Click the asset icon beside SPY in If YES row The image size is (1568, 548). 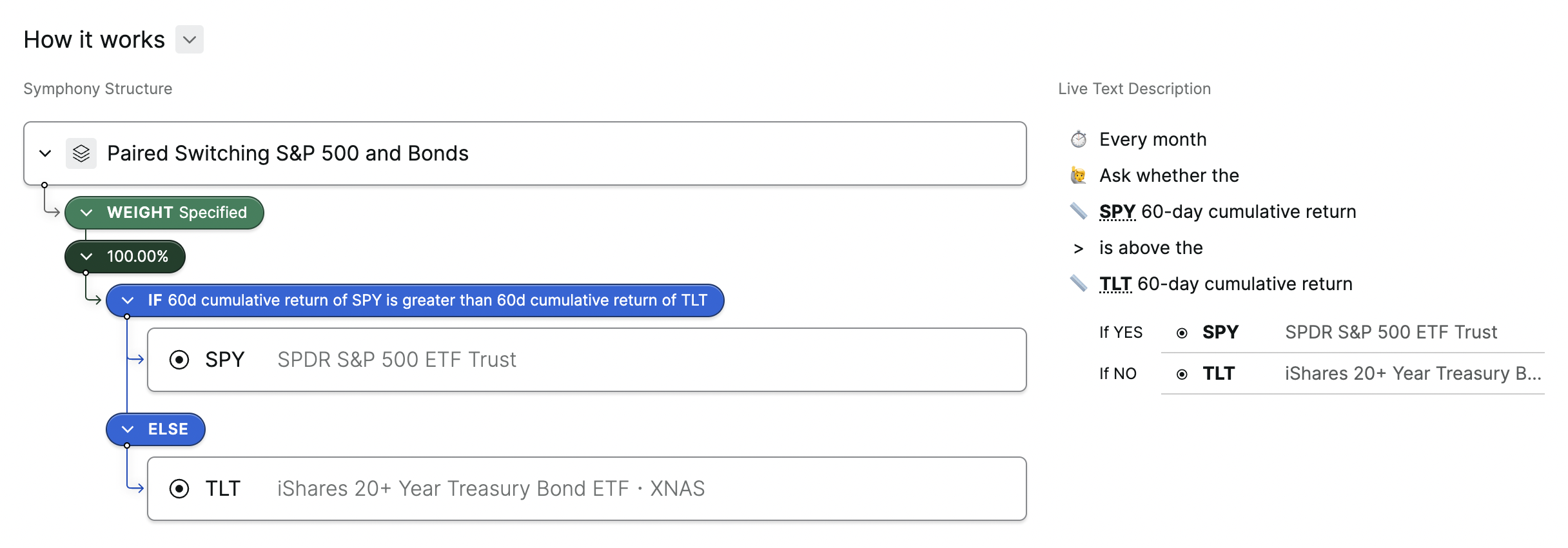coord(1182,333)
